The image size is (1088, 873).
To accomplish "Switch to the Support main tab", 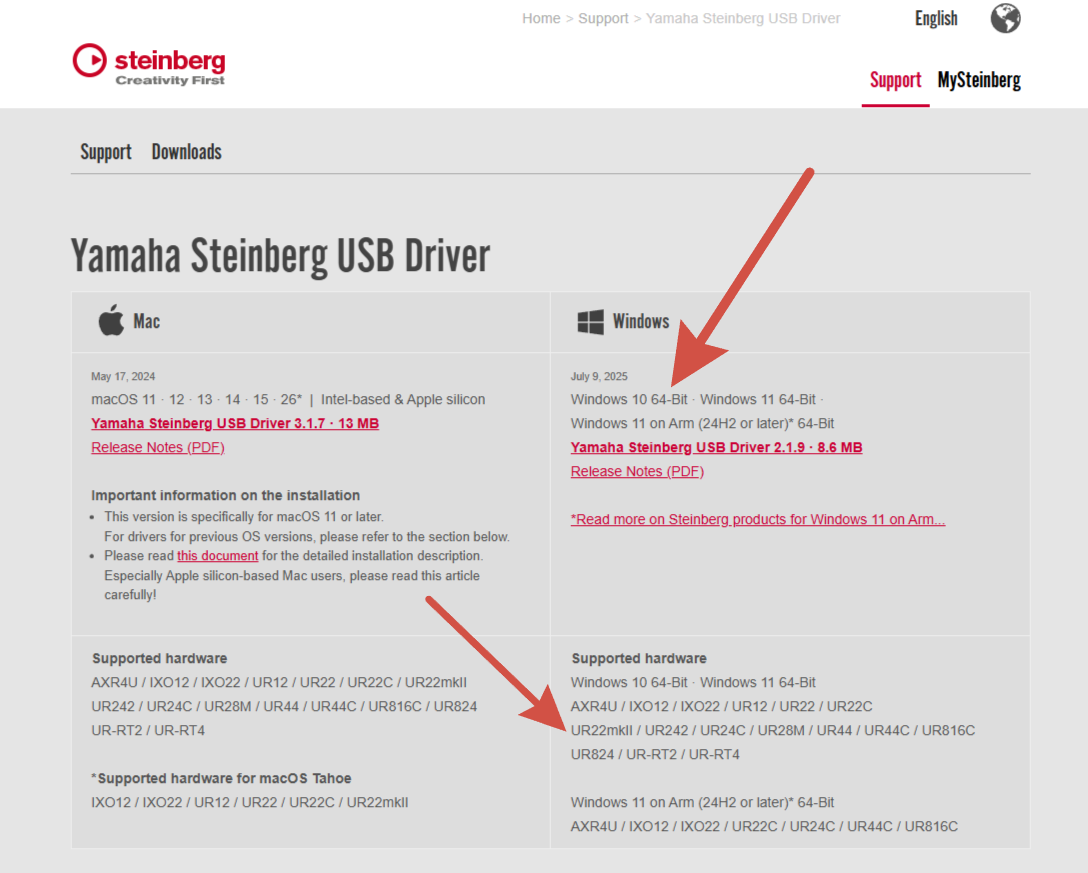I will pyautogui.click(x=895, y=80).
